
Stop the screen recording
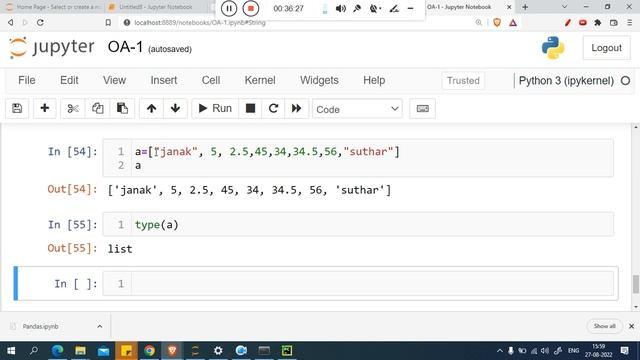[x=251, y=8]
